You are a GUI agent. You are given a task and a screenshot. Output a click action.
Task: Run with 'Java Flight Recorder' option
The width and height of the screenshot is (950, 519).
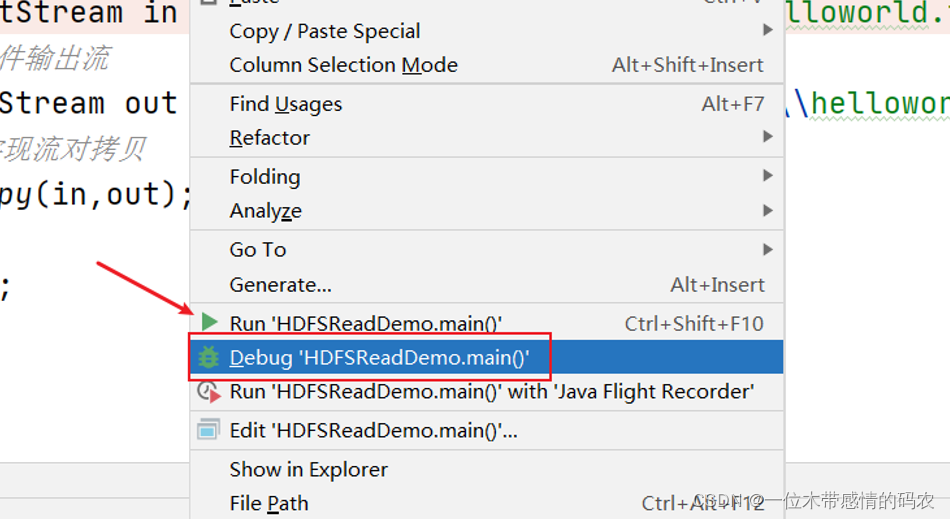point(491,392)
